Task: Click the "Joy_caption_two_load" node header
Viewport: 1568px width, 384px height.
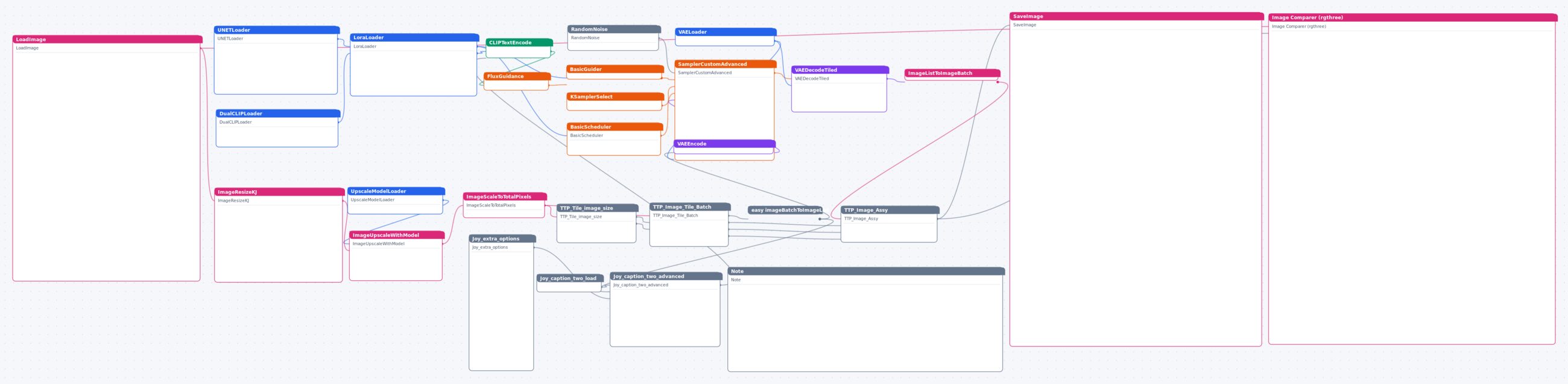Action: point(570,278)
